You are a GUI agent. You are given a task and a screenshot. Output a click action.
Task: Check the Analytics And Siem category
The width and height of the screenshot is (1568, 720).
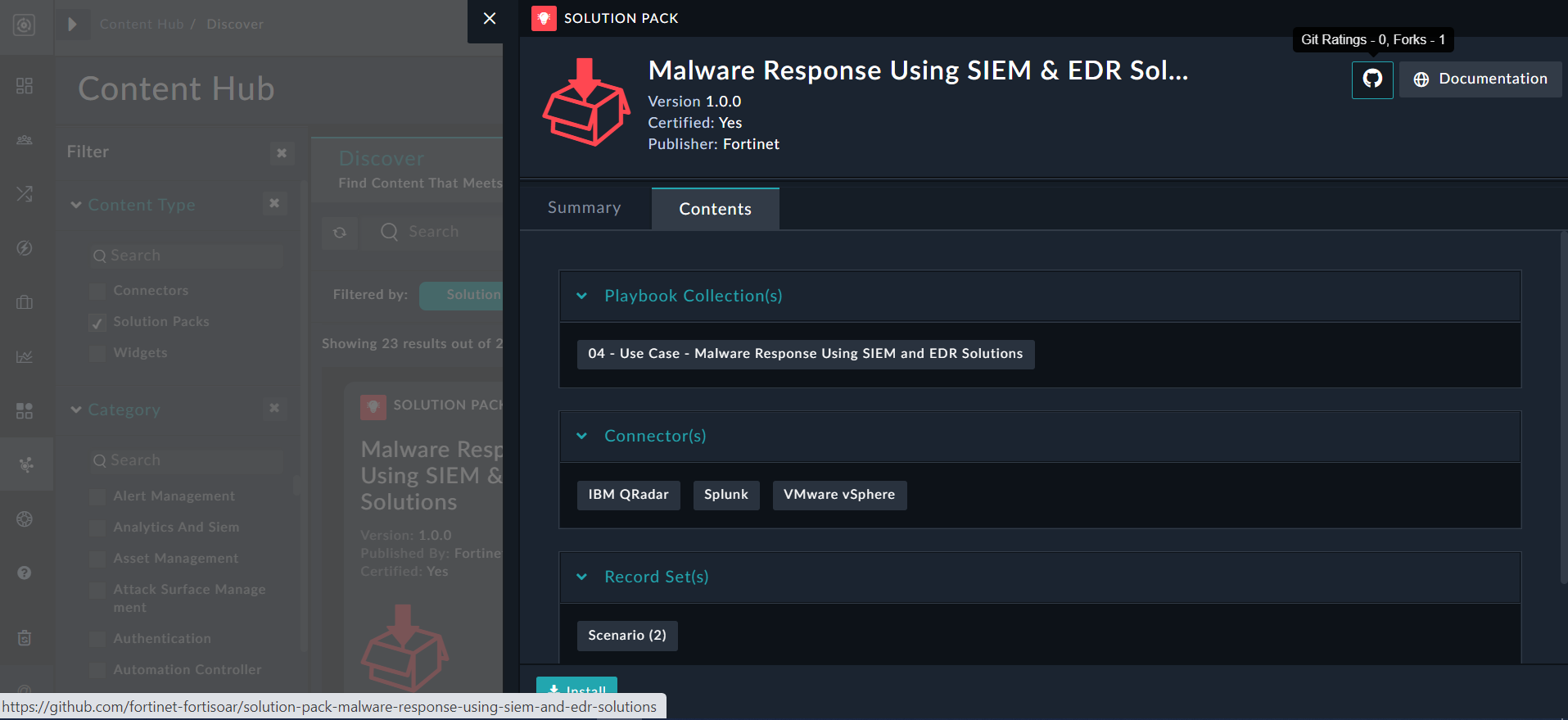pos(97,528)
